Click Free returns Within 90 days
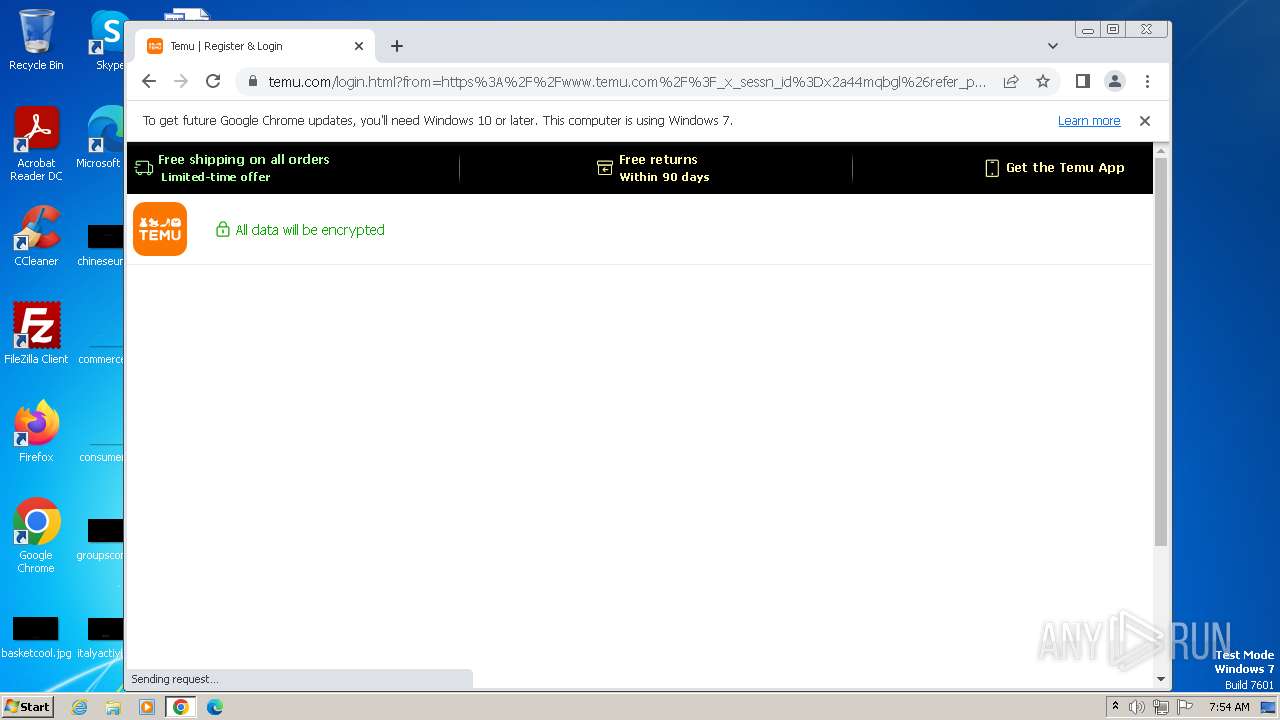 [664, 168]
